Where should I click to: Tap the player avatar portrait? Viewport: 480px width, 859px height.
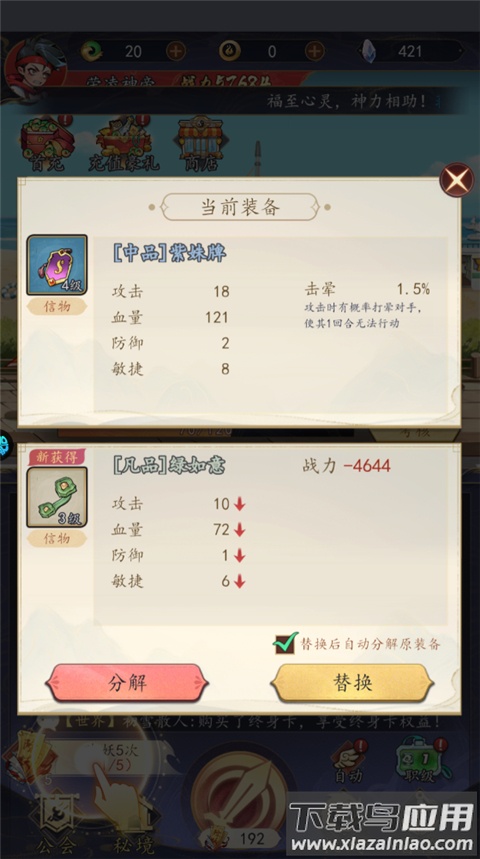tap(34, 67)
